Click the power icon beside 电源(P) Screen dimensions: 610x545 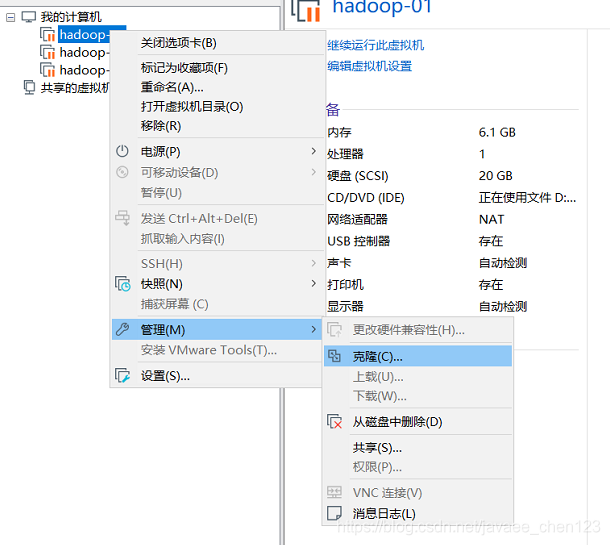[x=122, y=151]
